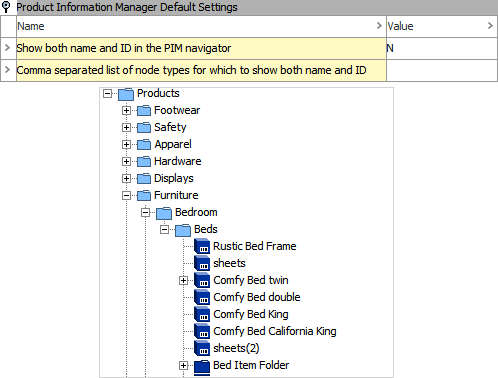Viewport: 498px width, 378px height.
Task: Select the Bedroom folder label
Action: coord(196,212)
